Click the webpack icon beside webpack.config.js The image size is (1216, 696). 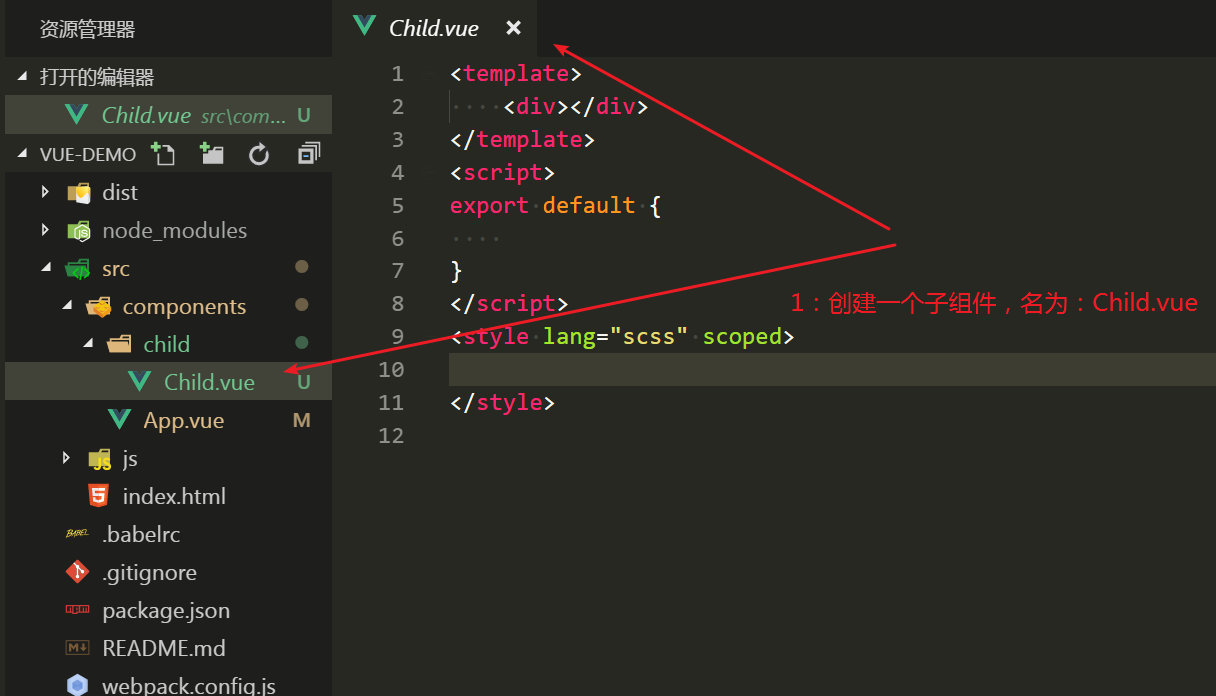click(78, 686)
